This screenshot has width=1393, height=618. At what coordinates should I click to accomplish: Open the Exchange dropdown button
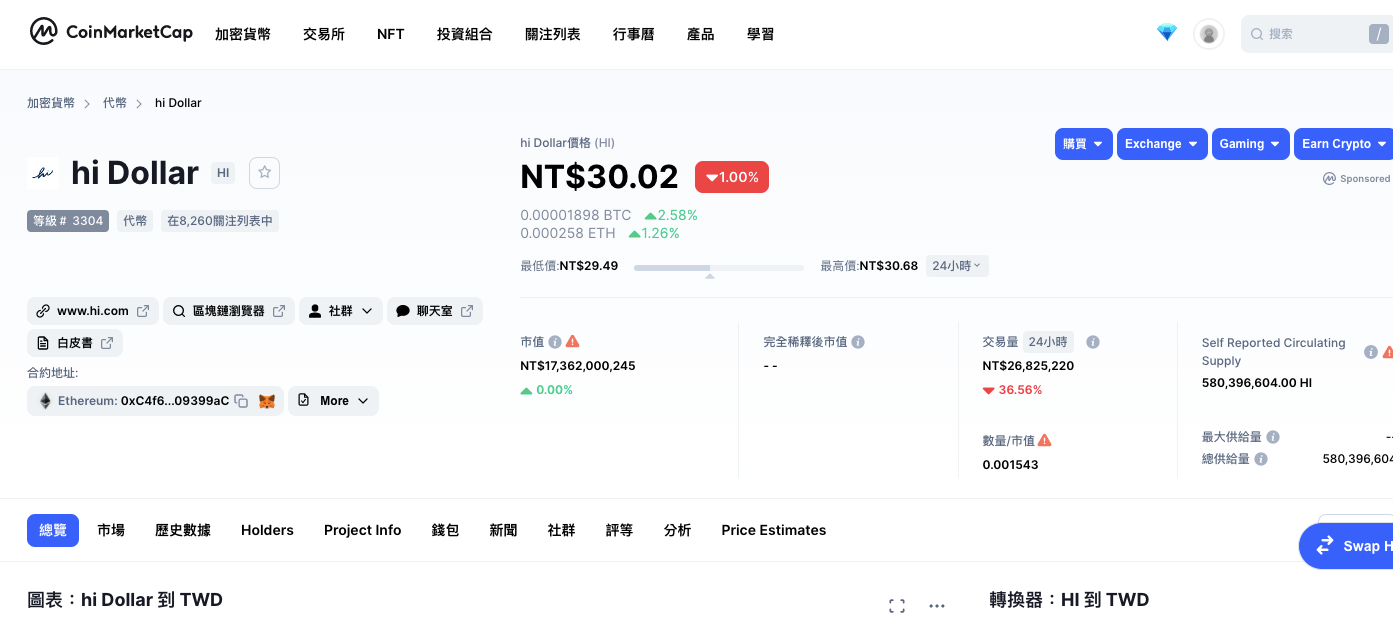coord(1162,144)
